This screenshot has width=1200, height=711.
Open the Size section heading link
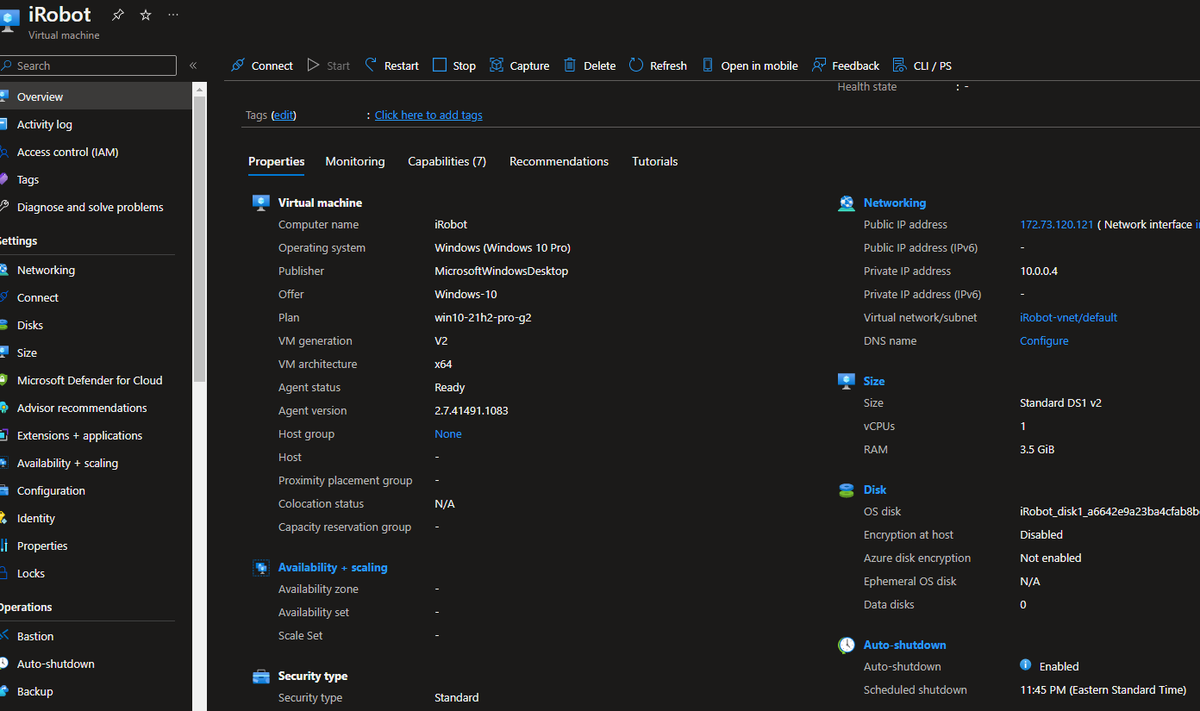click(874, 381)
